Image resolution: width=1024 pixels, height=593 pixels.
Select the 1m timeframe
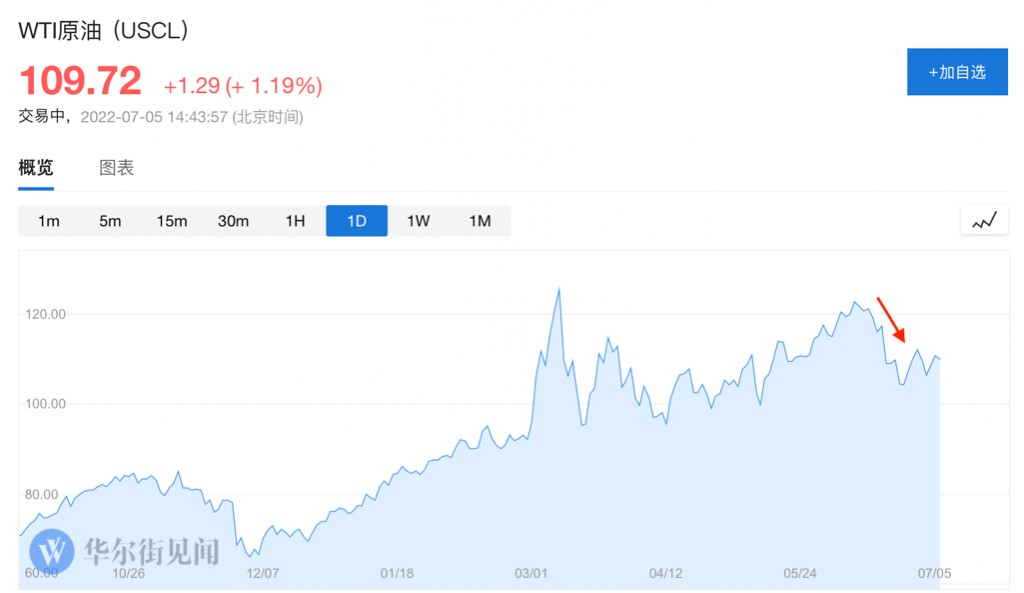(48, 221)
